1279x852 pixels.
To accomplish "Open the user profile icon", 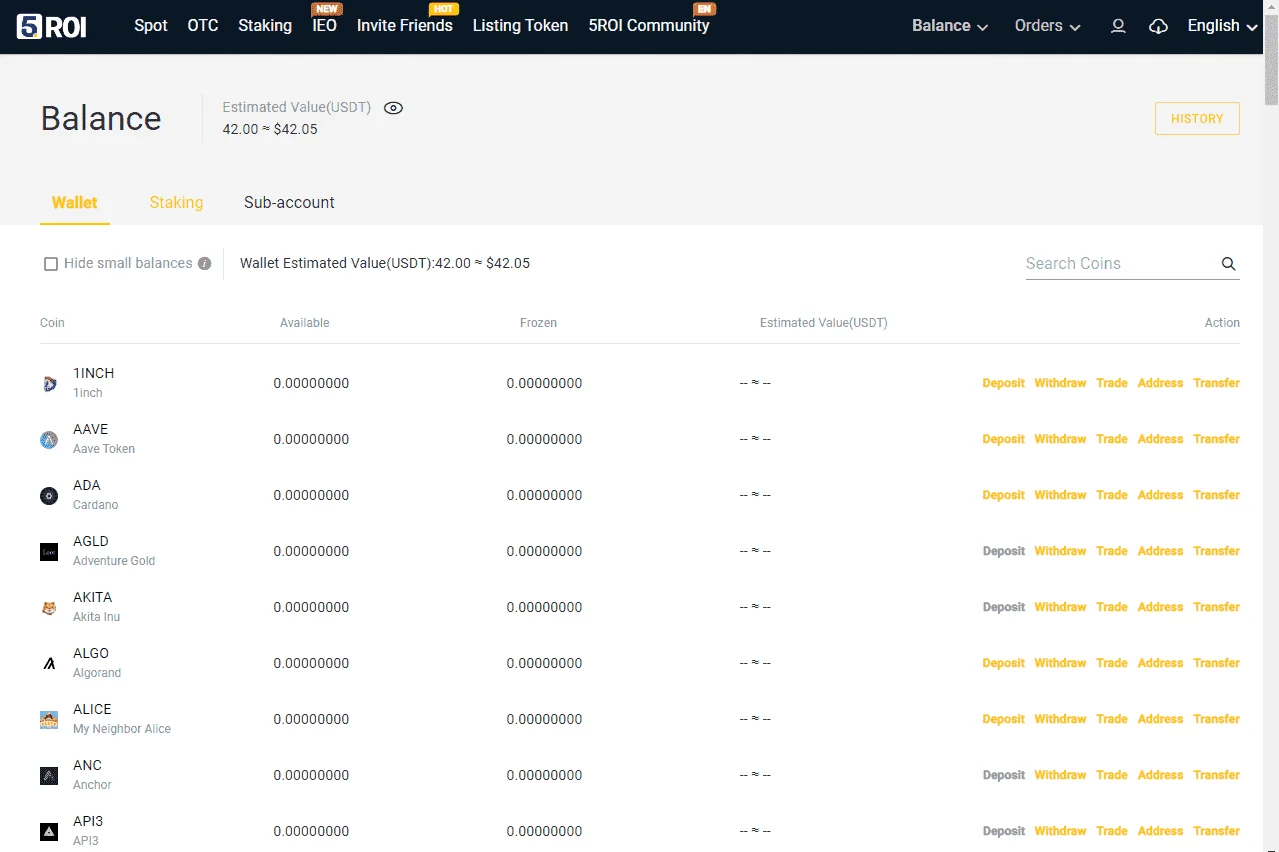I will [1118, 26].
